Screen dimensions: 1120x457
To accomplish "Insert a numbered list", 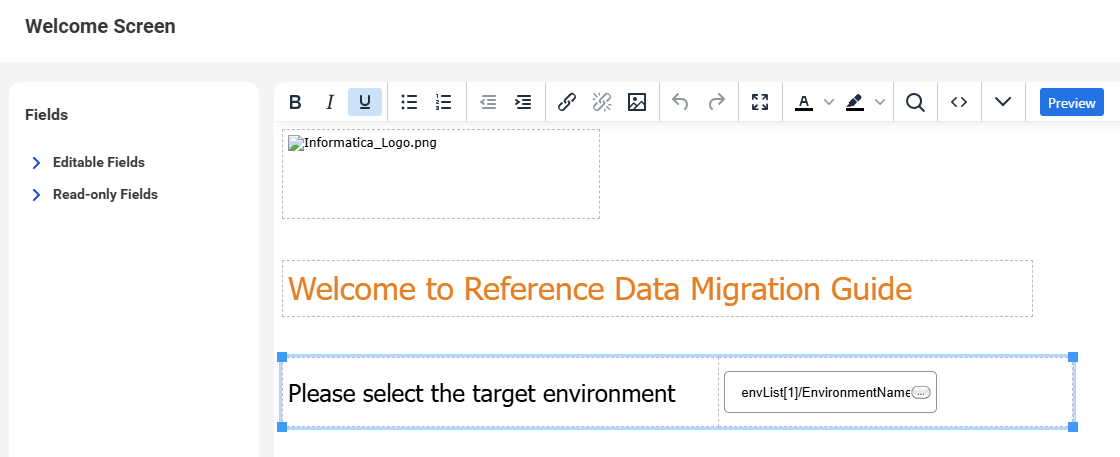I will point(444,103).
